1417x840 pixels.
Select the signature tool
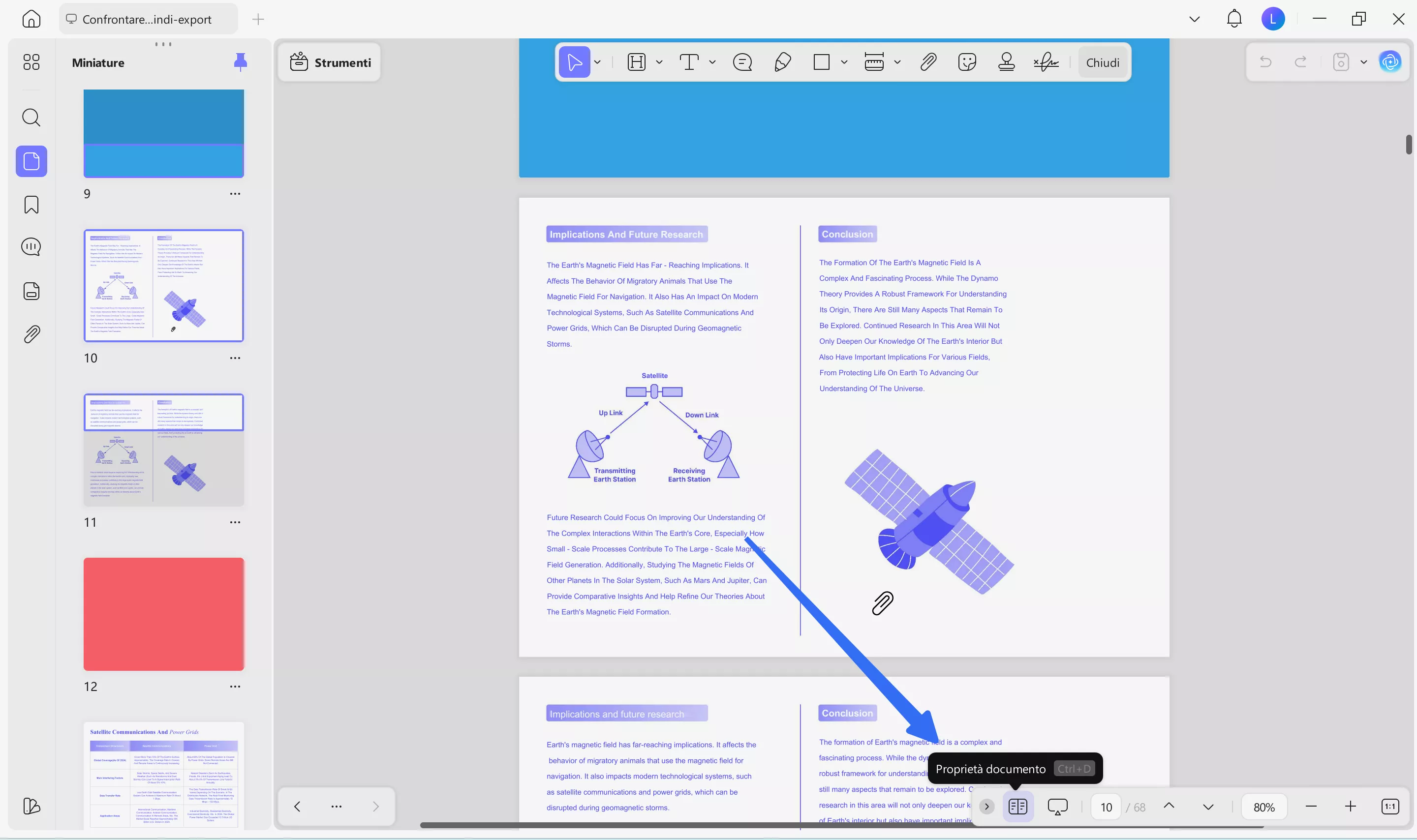1045,61
